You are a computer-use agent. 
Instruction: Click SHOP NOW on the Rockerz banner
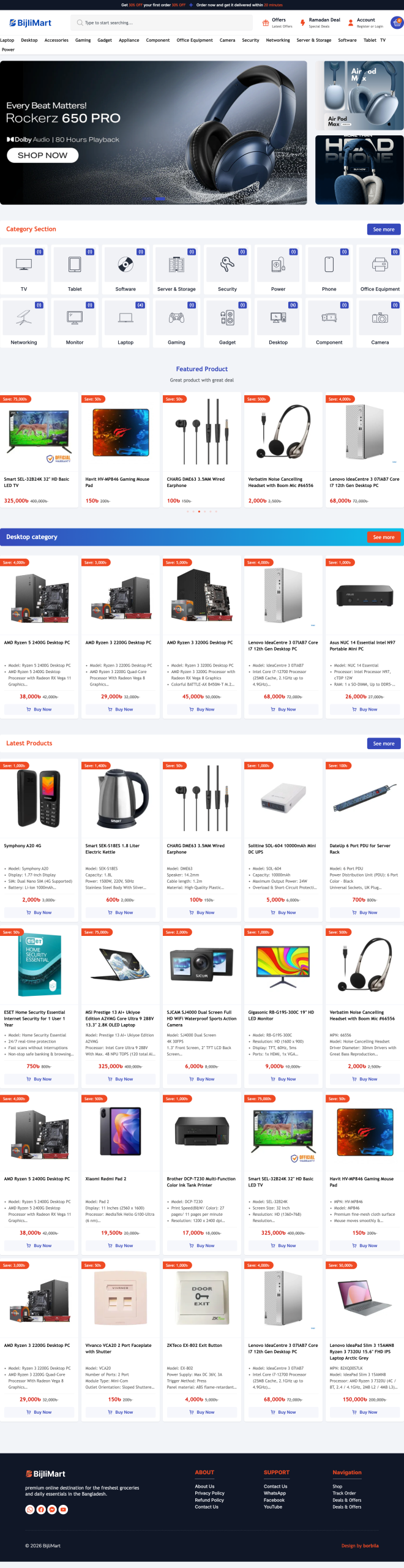click(43, 156)
